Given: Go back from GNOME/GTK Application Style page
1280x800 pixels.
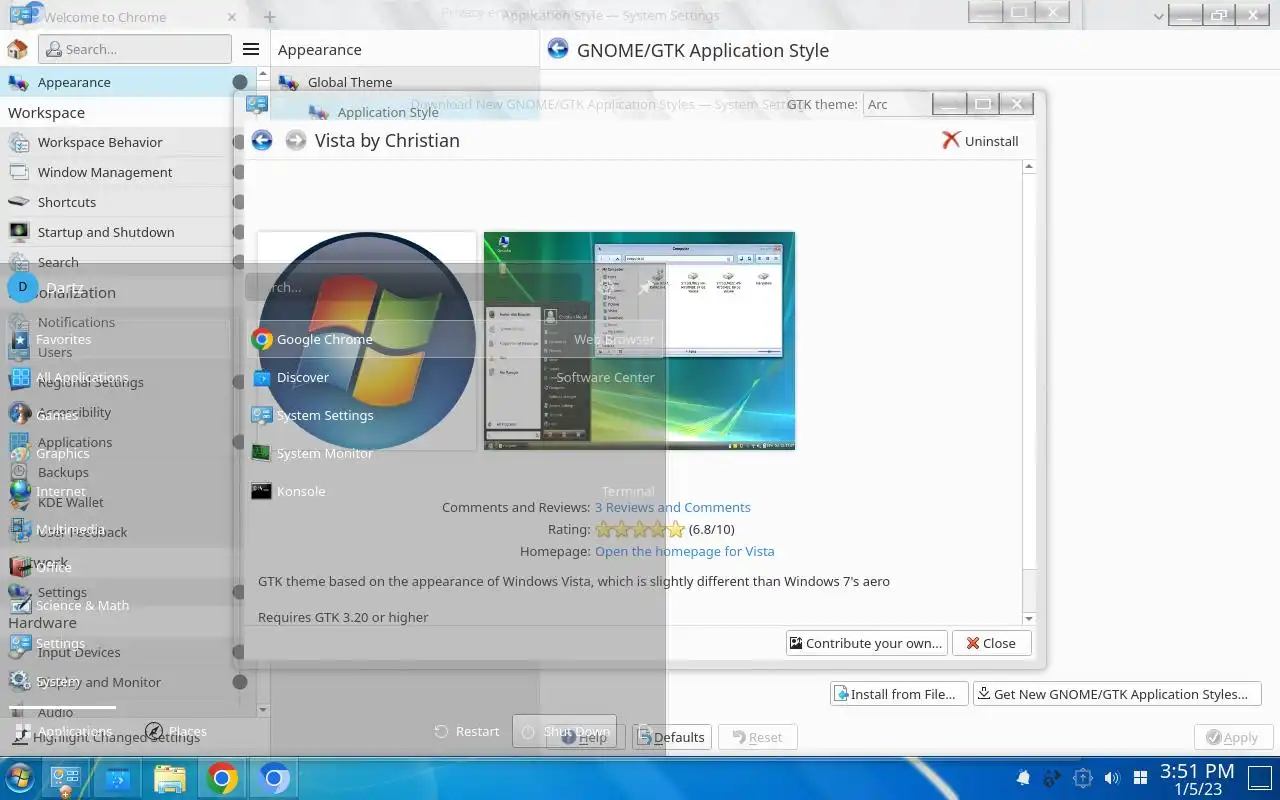Looking at the screenshot, I should click(x=558, y=49).
